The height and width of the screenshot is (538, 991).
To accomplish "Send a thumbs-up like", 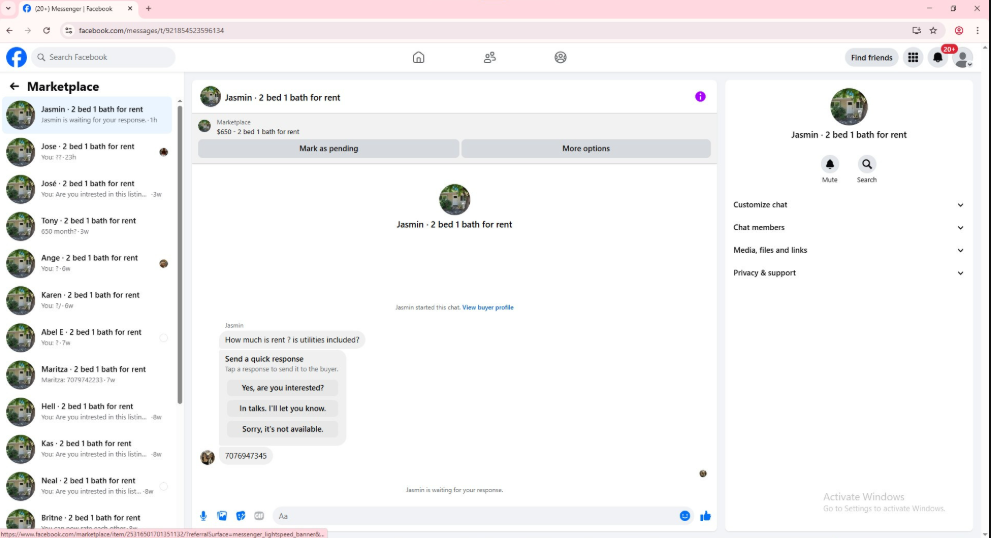I will (x=705, y=516).
